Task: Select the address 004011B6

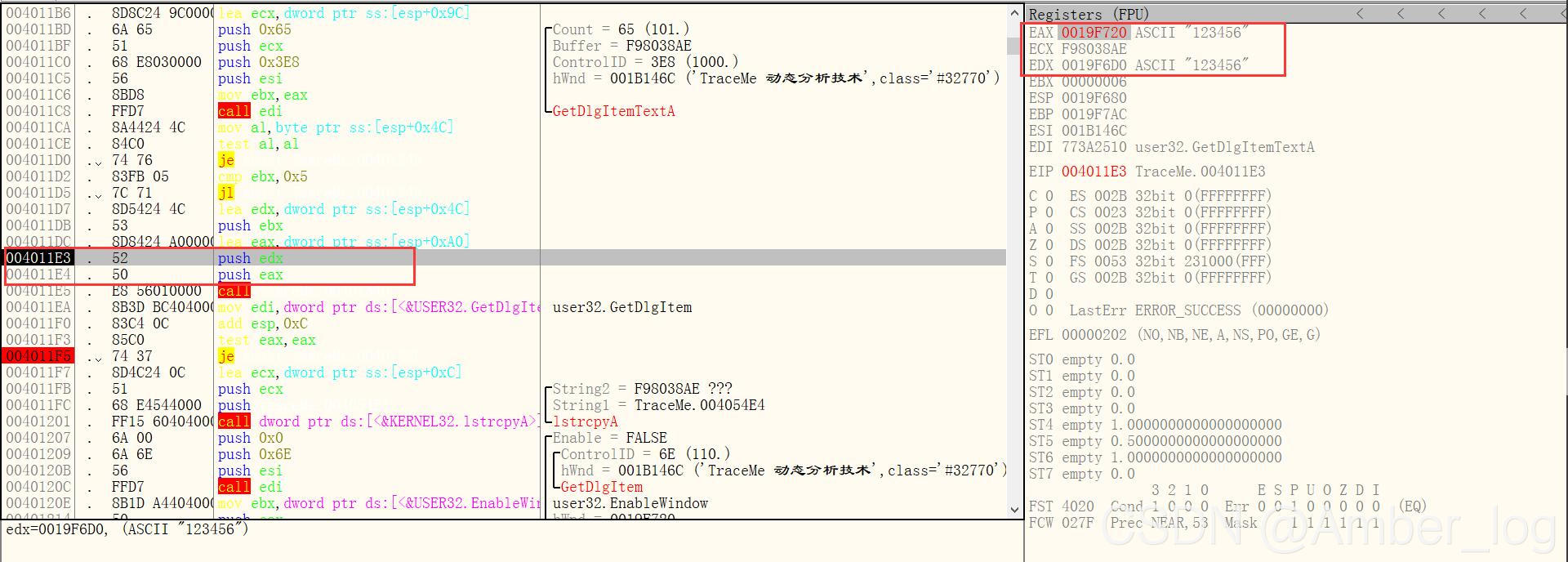Action: pos(38,13)
